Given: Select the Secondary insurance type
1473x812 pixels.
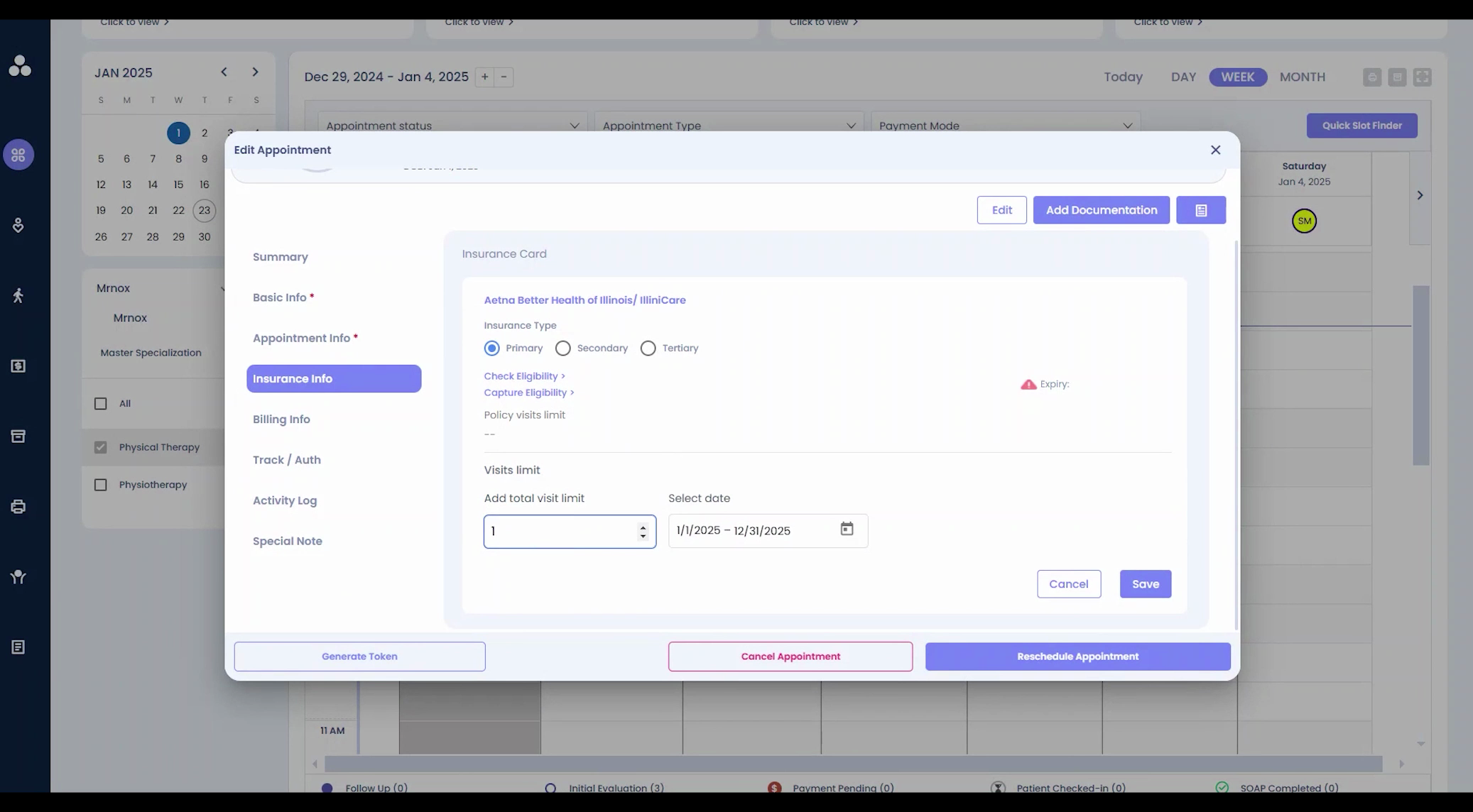Looking at the screenshot, I should [562, 349].
